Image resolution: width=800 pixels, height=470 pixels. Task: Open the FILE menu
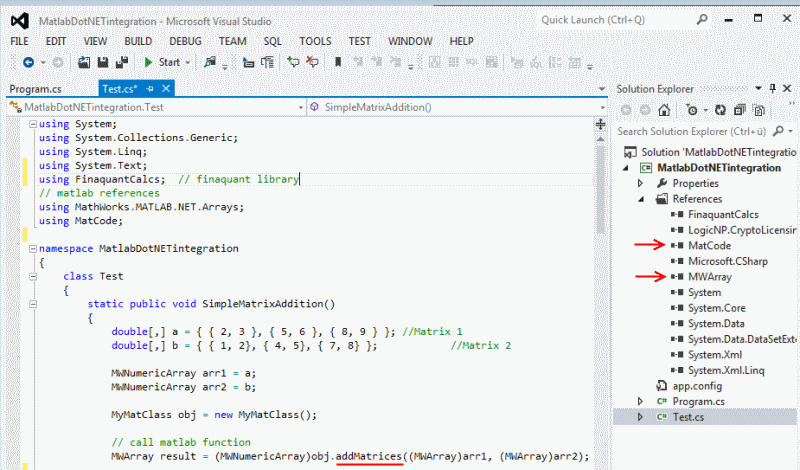(19, 41)
